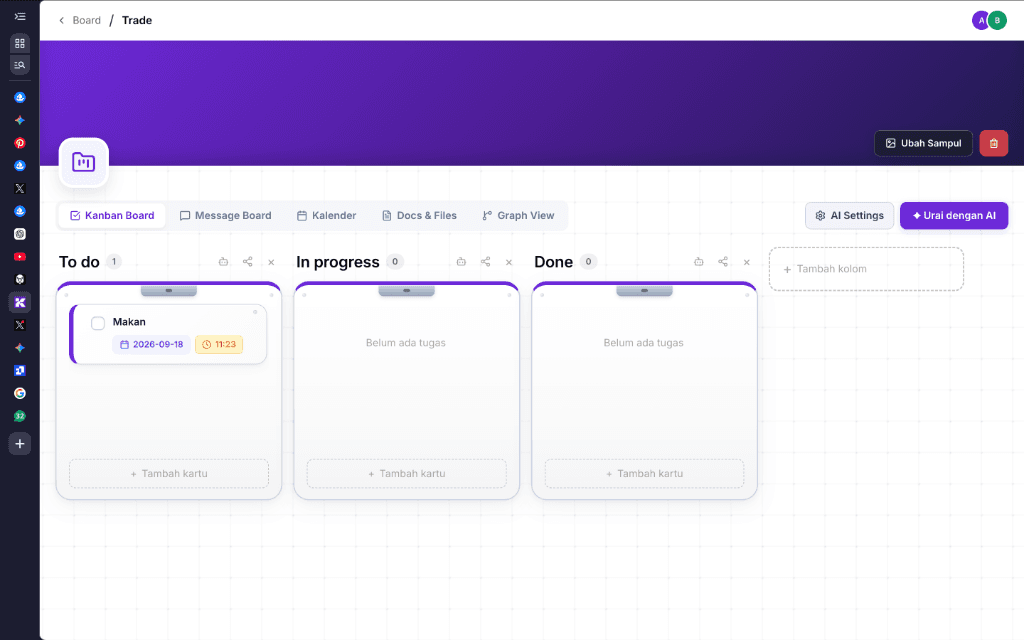The image size is (1024, 640).
Task: Click the Ubah Sampul button
Action: [x=923, y=144]
